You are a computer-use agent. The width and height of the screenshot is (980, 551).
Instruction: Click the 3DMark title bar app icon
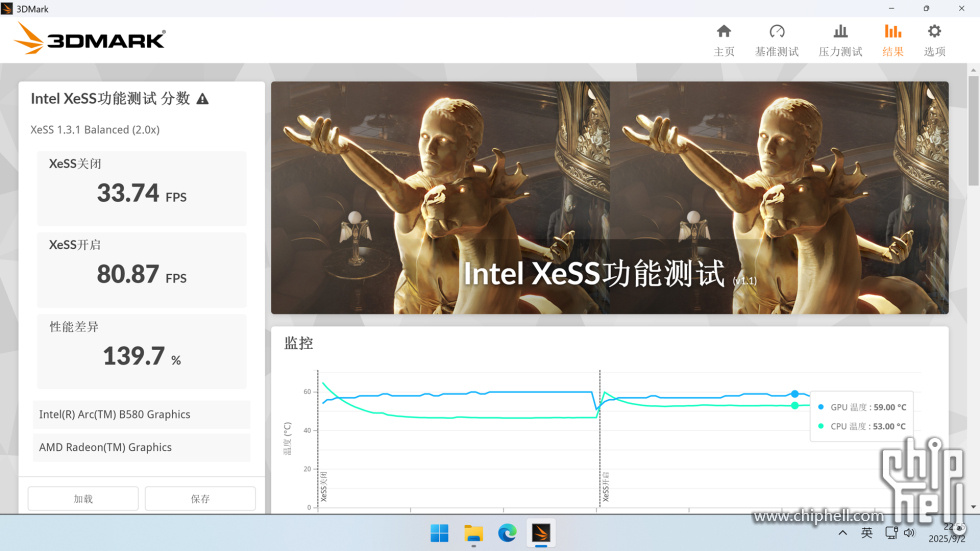7,9
